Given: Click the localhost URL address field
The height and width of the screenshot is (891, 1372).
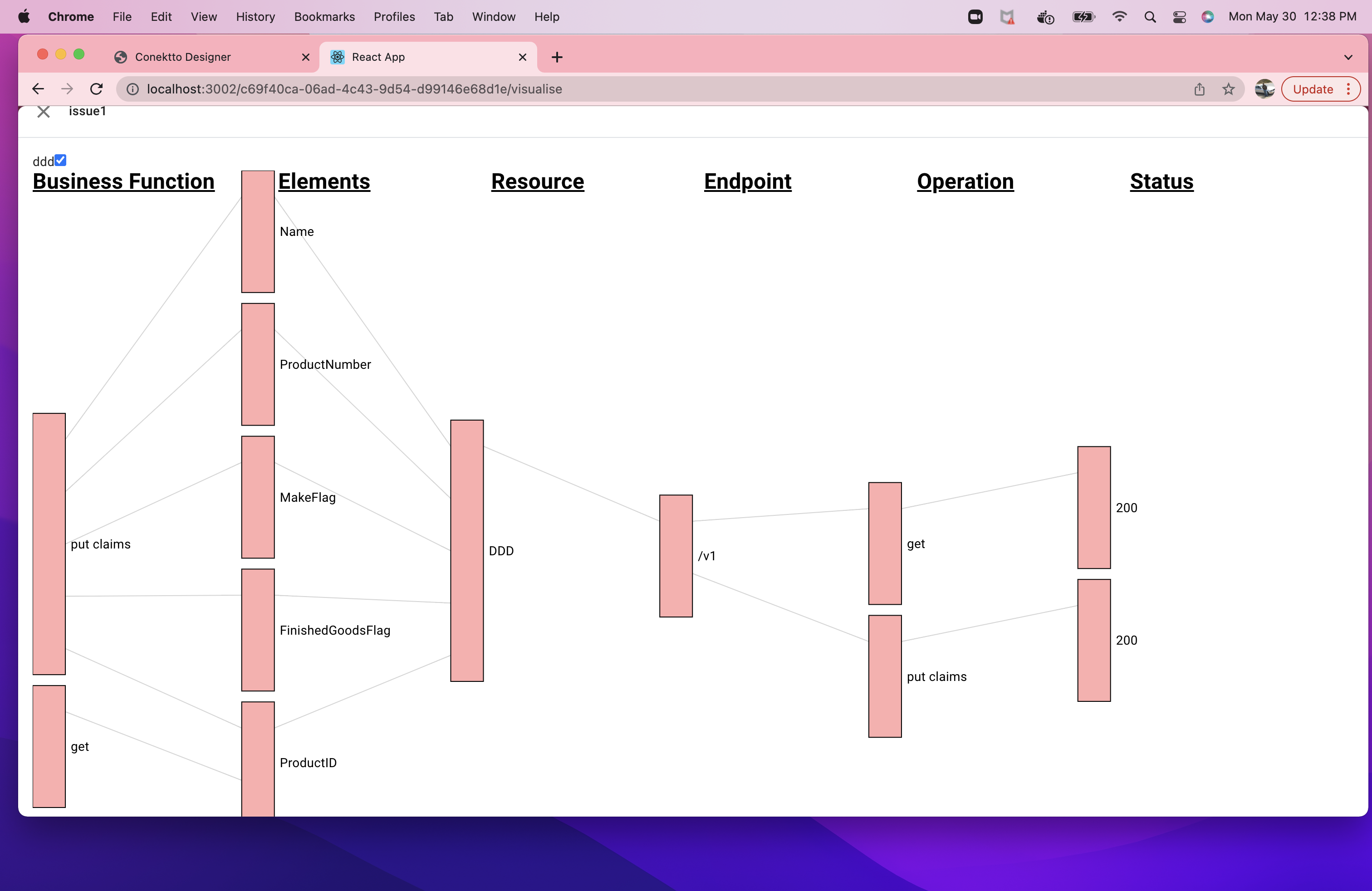Looking at the screenshot, I should (354, 89).
